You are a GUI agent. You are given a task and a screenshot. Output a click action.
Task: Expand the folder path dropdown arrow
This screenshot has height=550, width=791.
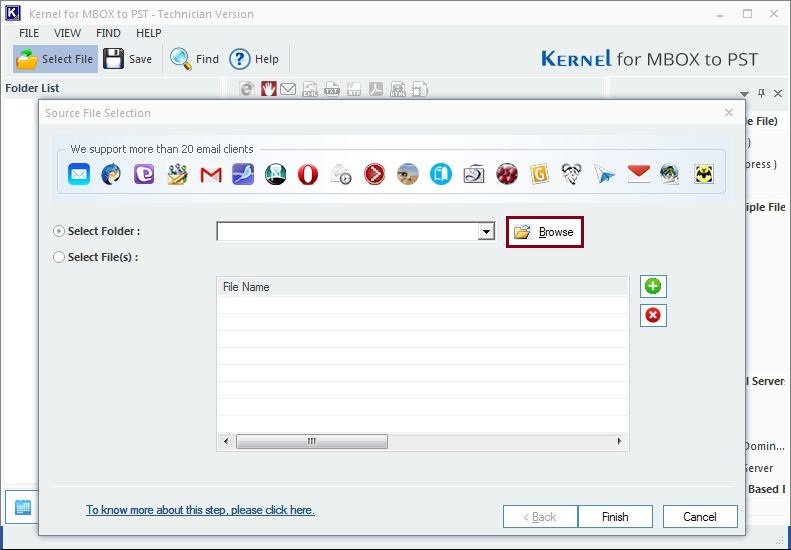point(486,232)
